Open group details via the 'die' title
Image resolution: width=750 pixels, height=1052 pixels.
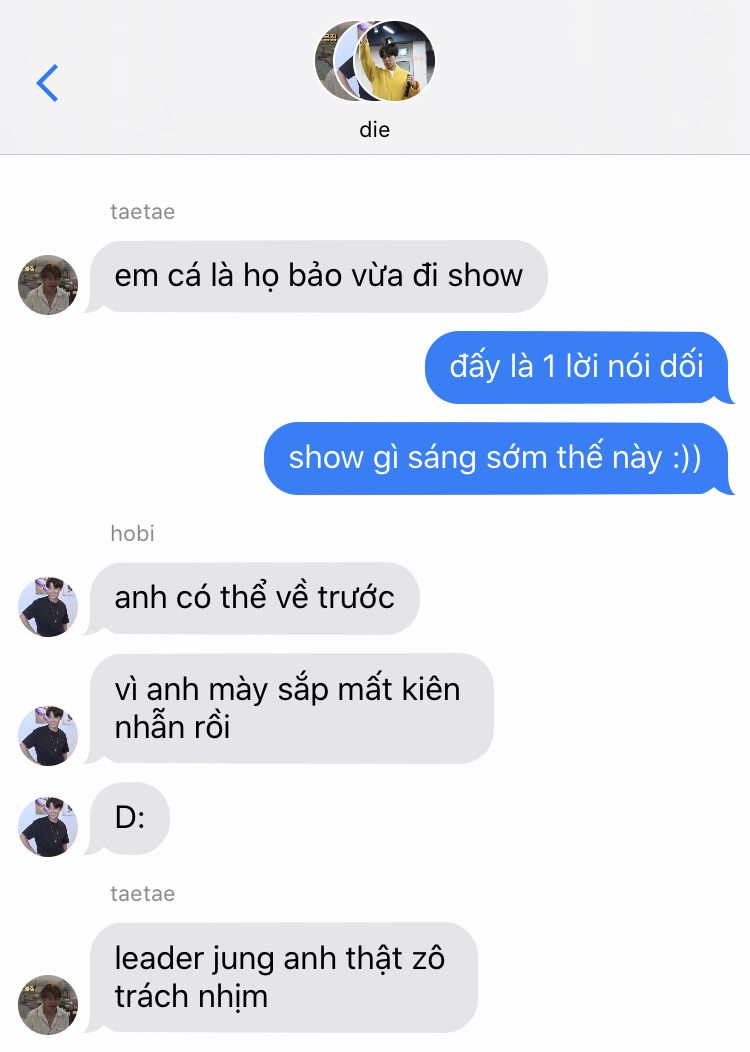pyautogui.click(x=374, y=129)
